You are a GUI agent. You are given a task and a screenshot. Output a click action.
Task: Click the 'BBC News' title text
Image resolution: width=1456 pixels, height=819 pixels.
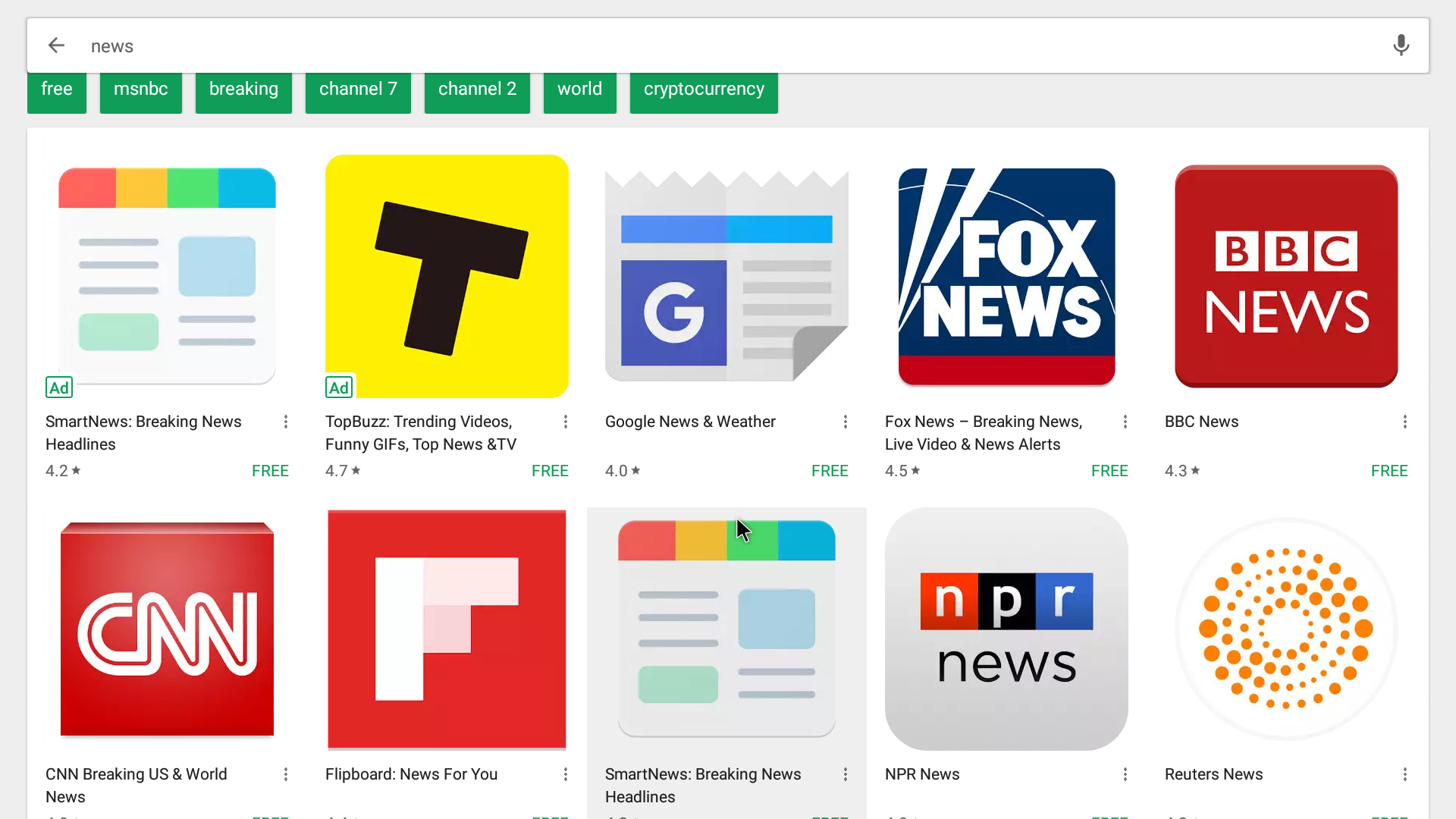[x=1201, y=422]
